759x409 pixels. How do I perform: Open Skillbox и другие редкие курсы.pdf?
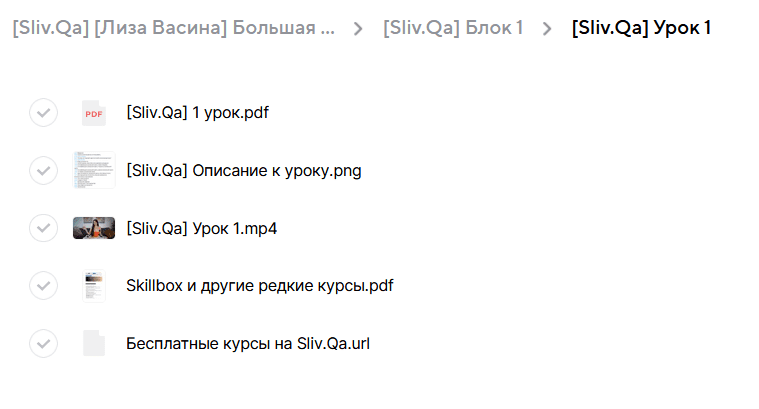(259, 286)
